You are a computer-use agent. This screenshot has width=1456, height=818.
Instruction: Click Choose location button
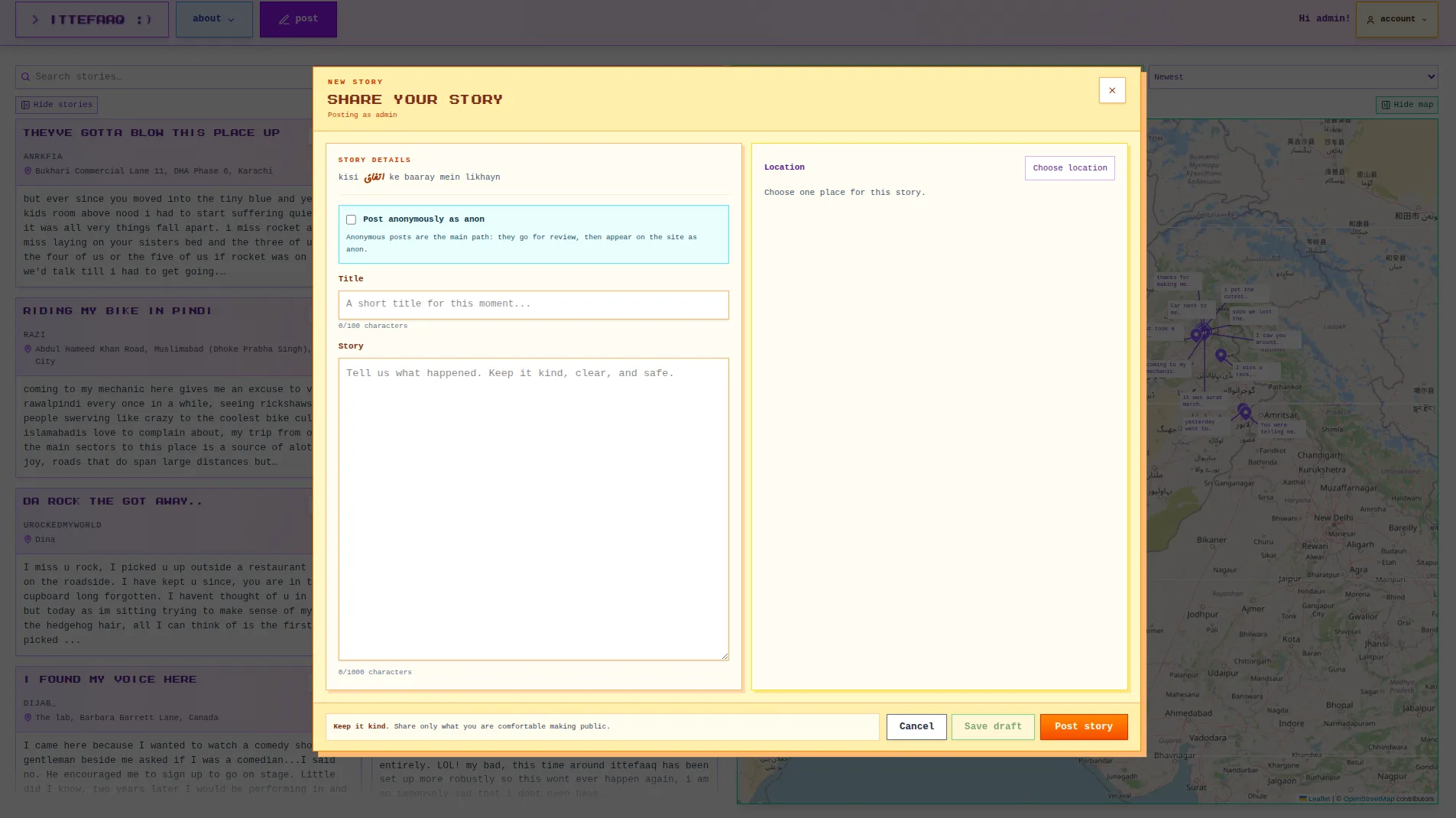point(1069,168)
